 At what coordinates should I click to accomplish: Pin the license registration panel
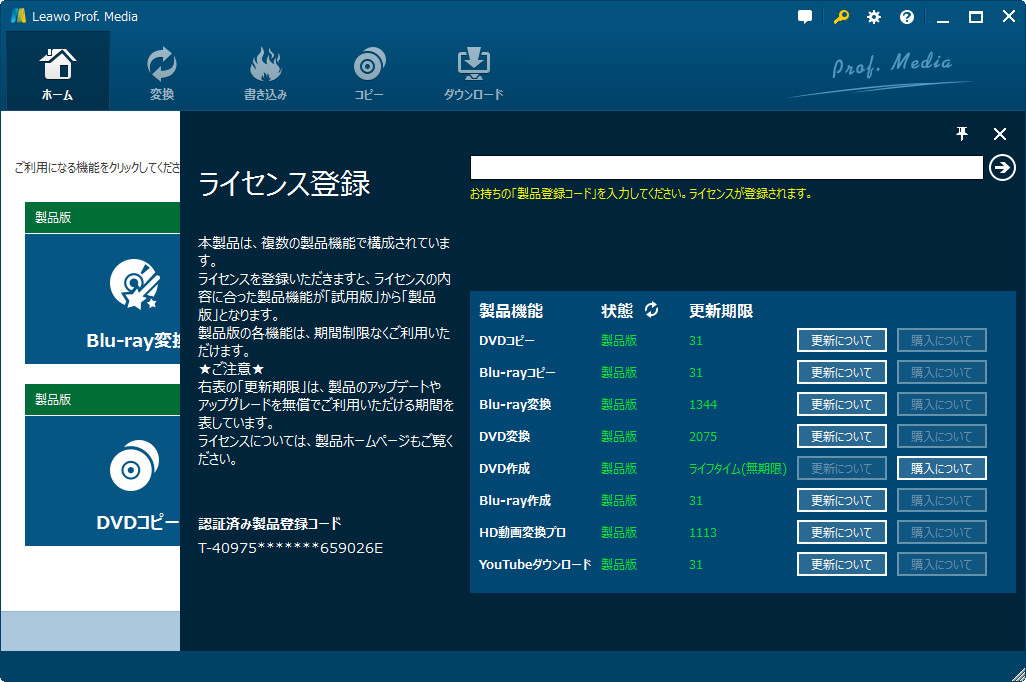(962, 134)
